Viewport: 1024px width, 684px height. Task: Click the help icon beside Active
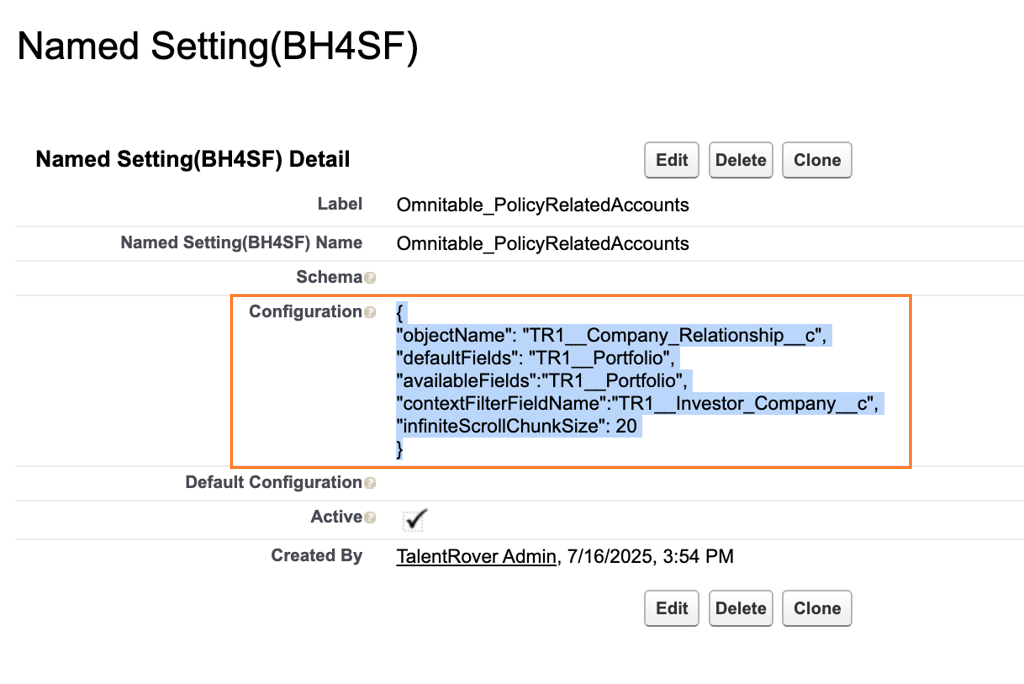tap(370, 518)
